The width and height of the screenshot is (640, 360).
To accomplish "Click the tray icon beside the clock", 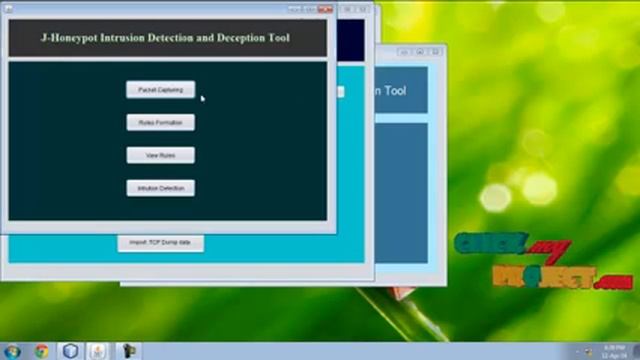I will pyautogui.click(x=589, y=352).
